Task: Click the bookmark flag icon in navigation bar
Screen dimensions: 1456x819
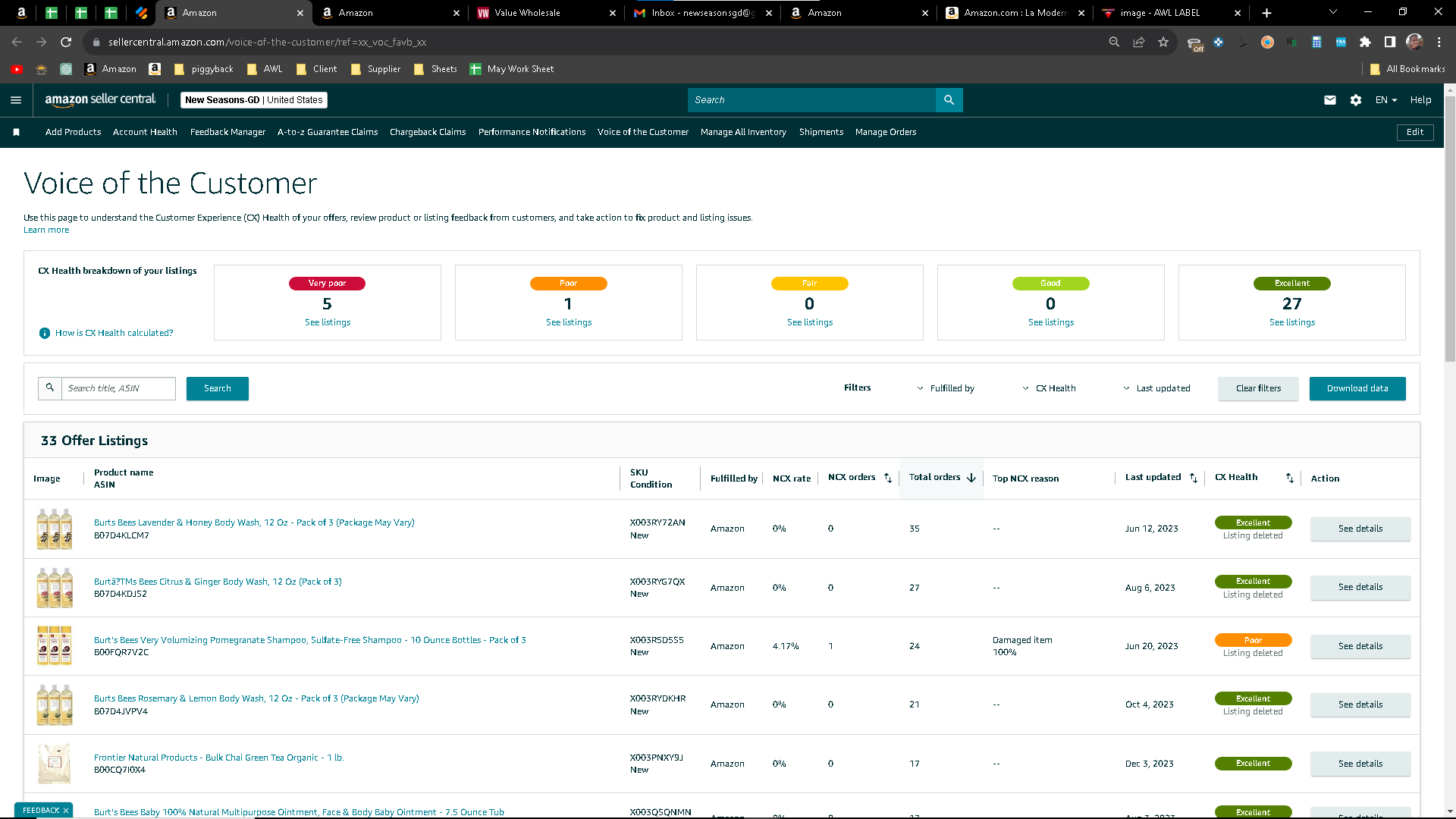Action: (16, 133)
